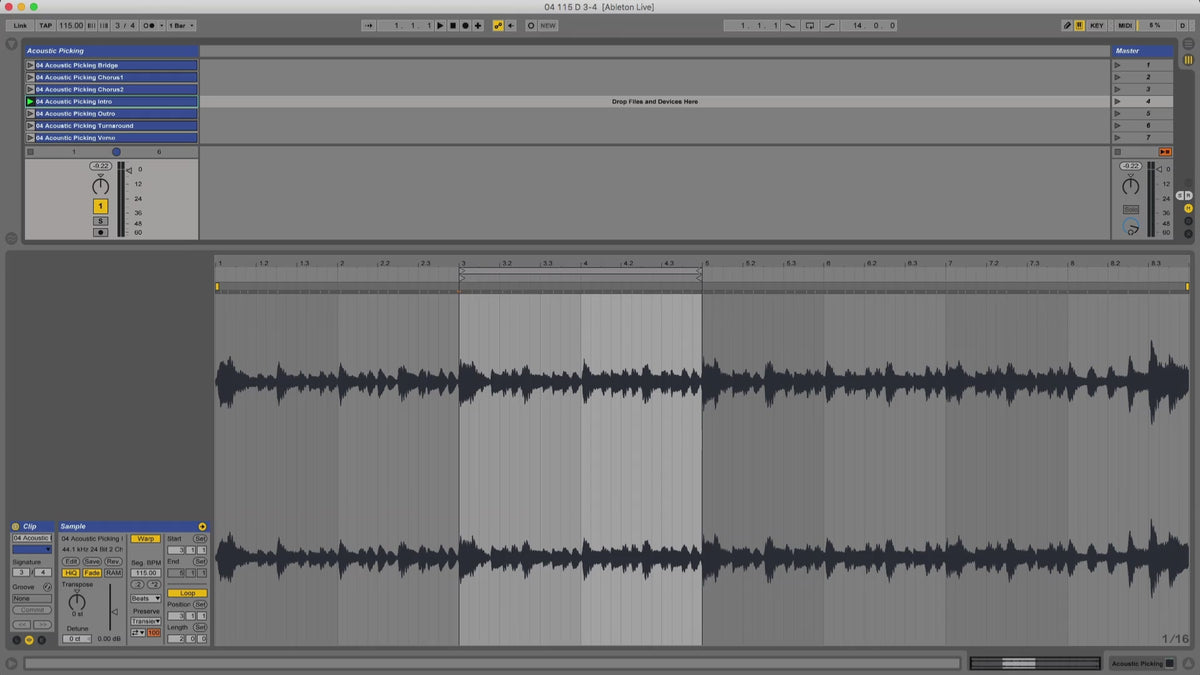
Task: Click the Acoustic Picking track volume slider
Action: click(x=128, y=170)
